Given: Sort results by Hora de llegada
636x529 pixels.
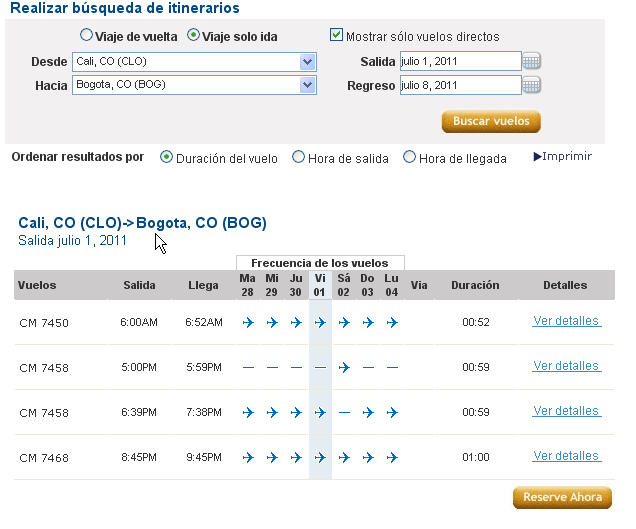Looking at the screenshot, I should [x=409, y=157].
